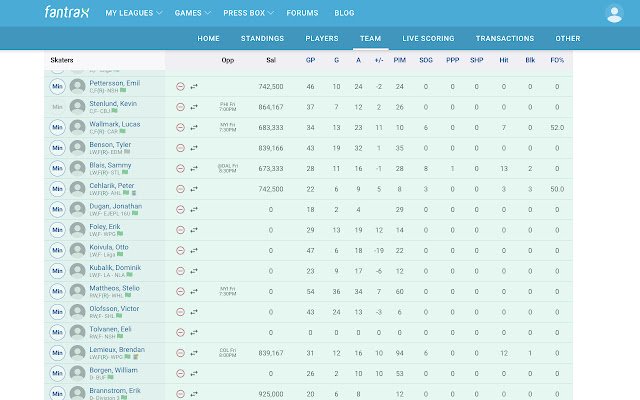Open the BLOG menu item
The height and width of the screenshot is (400, 640).
[344, 13]
